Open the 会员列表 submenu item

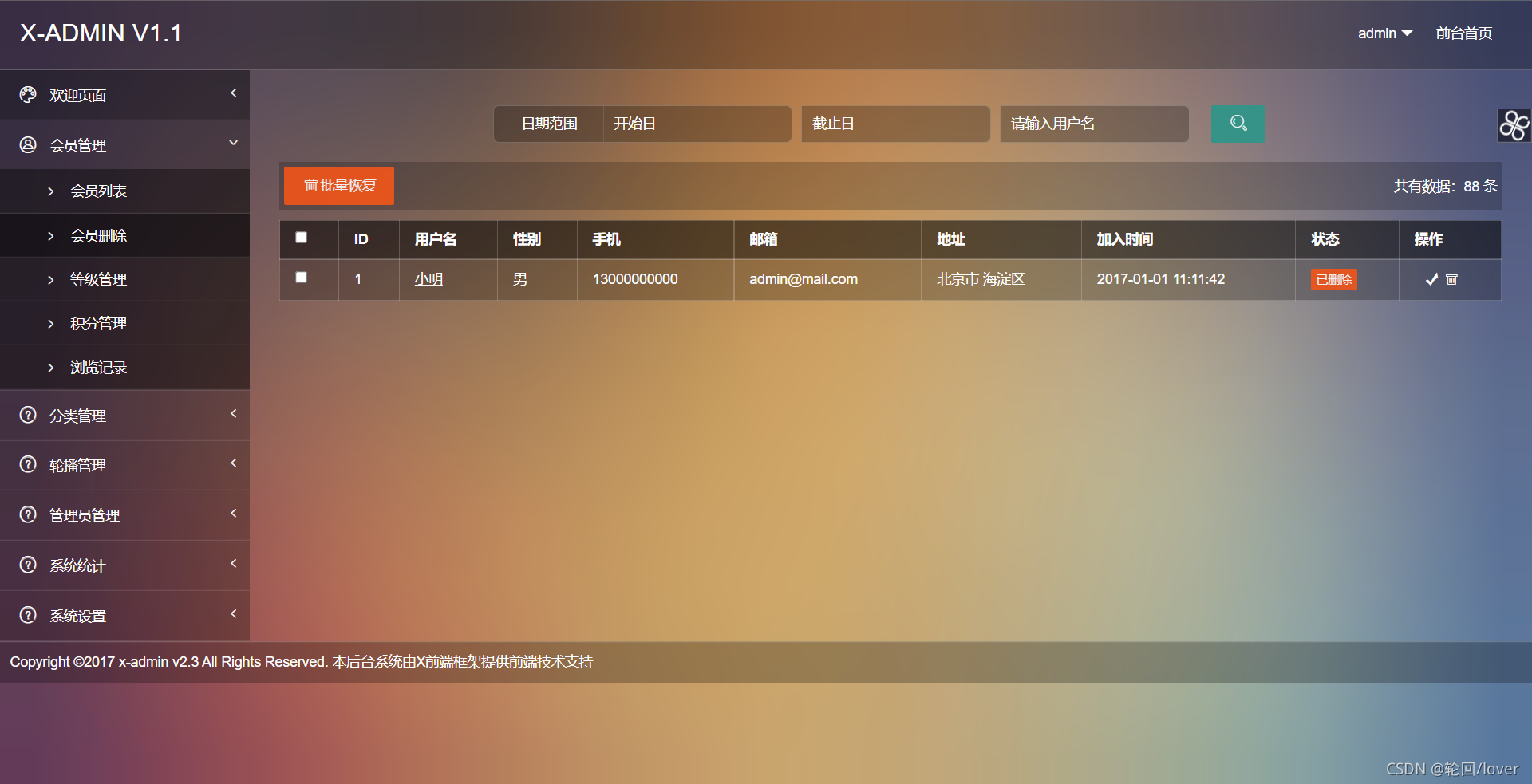pos(124,191)
